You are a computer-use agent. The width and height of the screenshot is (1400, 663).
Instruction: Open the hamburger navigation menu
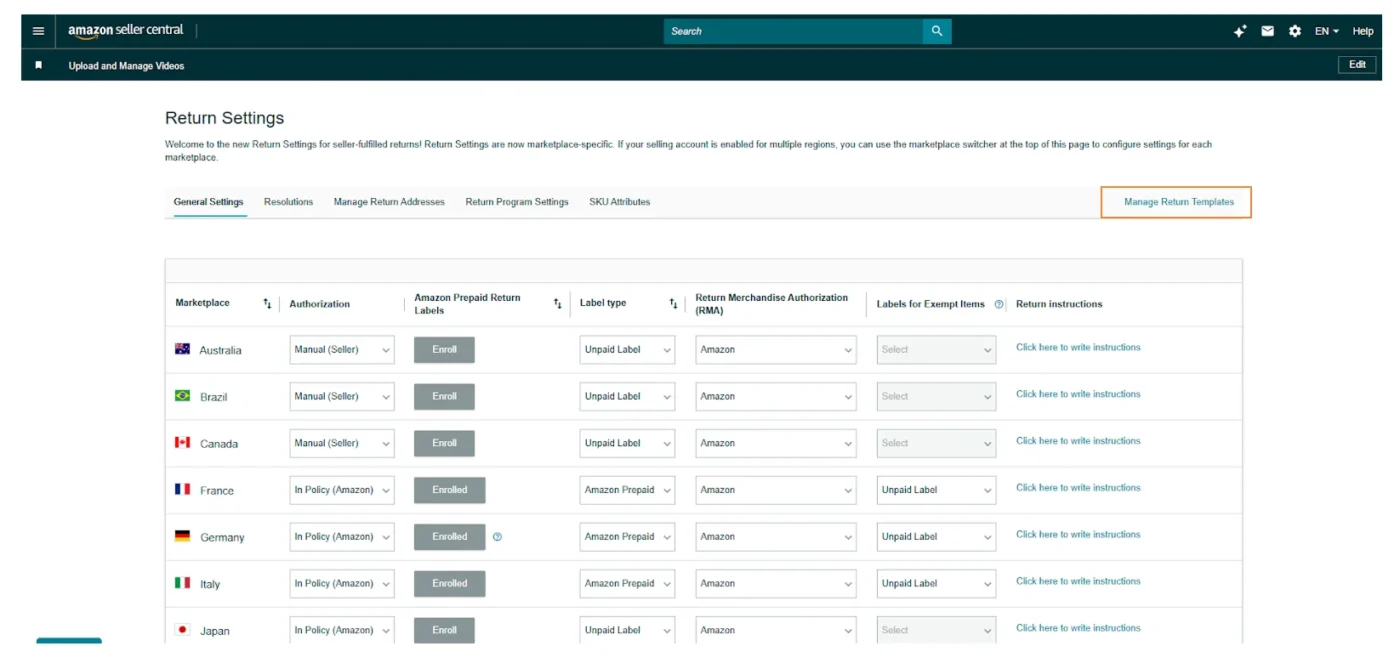(38, 31)
